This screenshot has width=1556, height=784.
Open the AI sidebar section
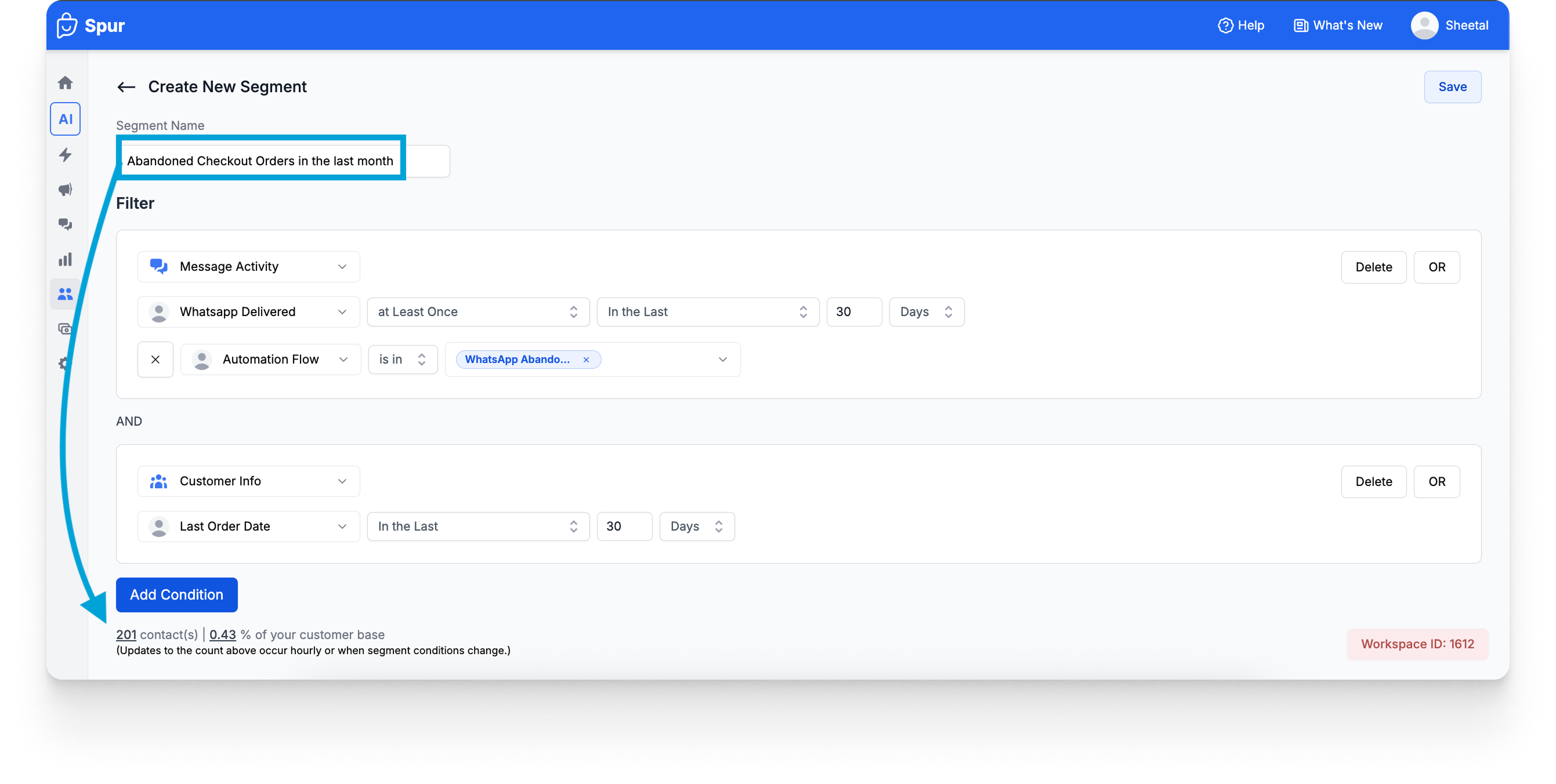(x=65, y=119)
